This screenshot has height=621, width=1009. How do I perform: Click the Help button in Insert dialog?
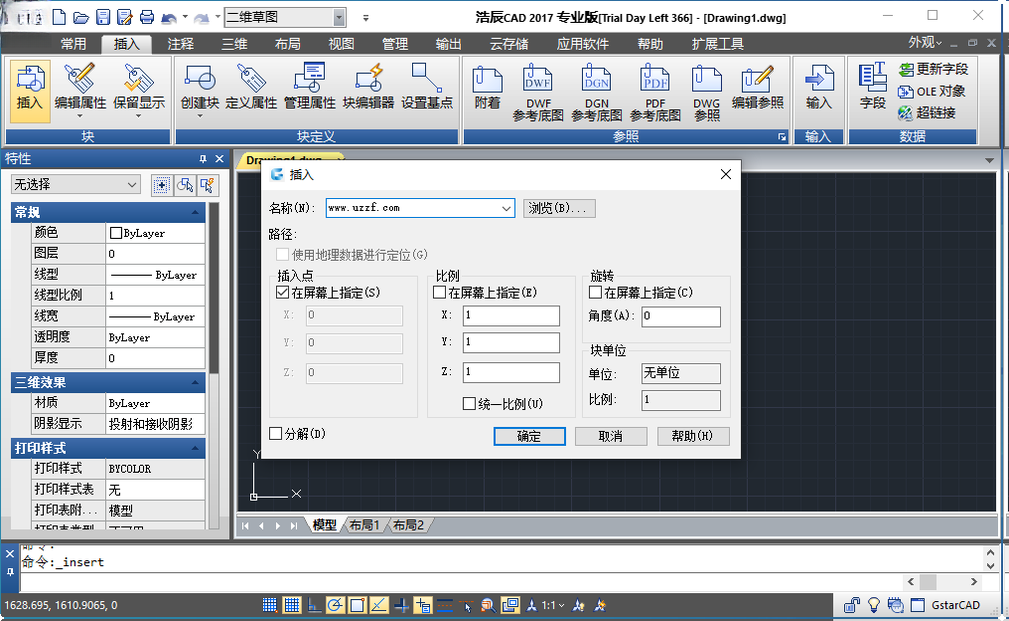coord(693,436)
